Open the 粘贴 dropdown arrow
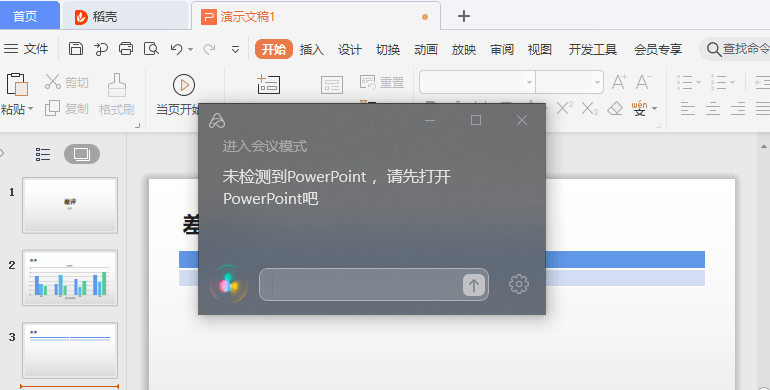The width and height of the screenshot is (770, 390). point(30,109)
